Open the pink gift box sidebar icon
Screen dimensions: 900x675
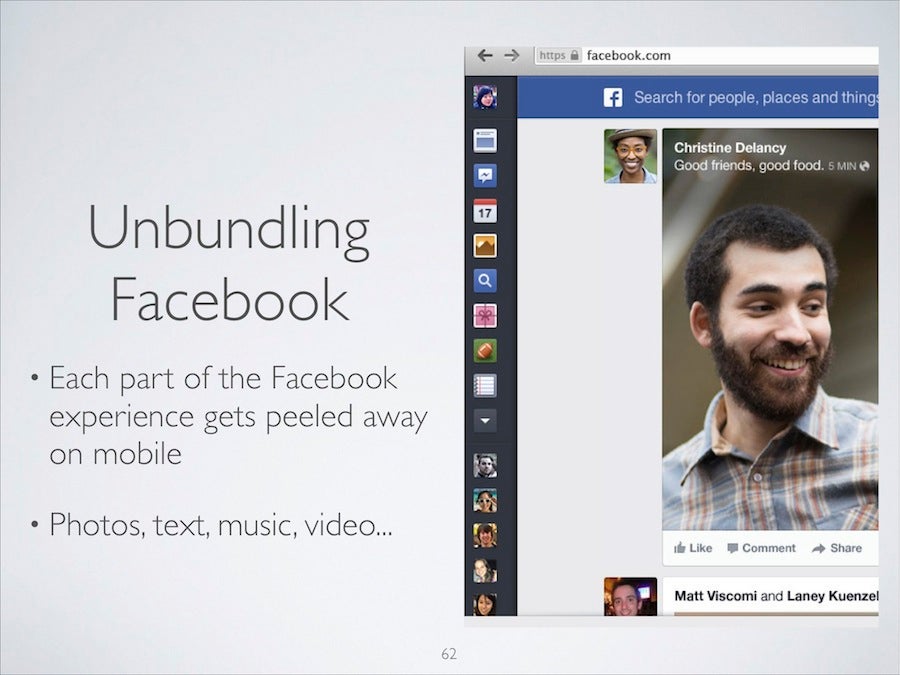tap(485, 316)
